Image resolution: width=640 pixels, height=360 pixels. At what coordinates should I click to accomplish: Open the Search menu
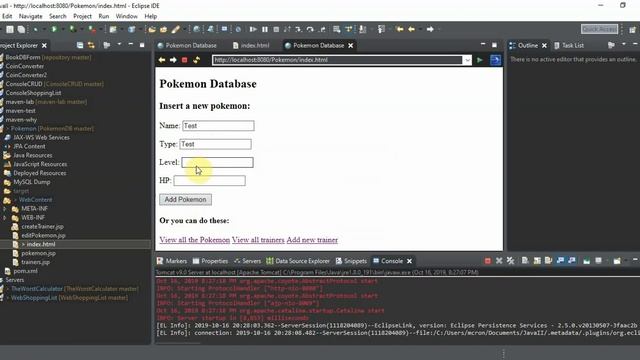coord(58,16)
